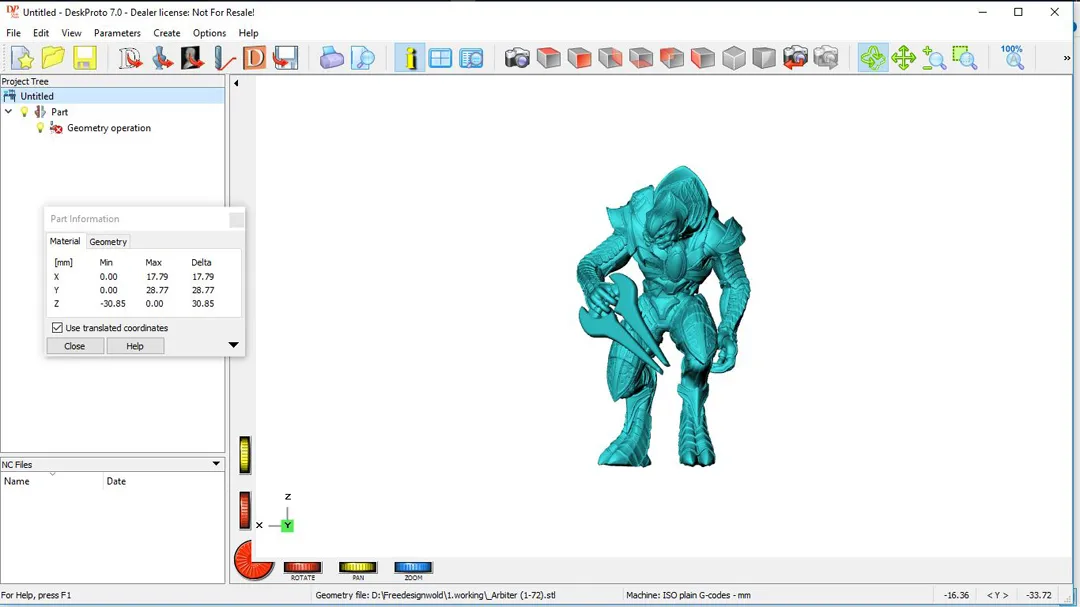Click the load vector file icon
The height and width of the screenshot is (607, 1080).
point(130,58)
